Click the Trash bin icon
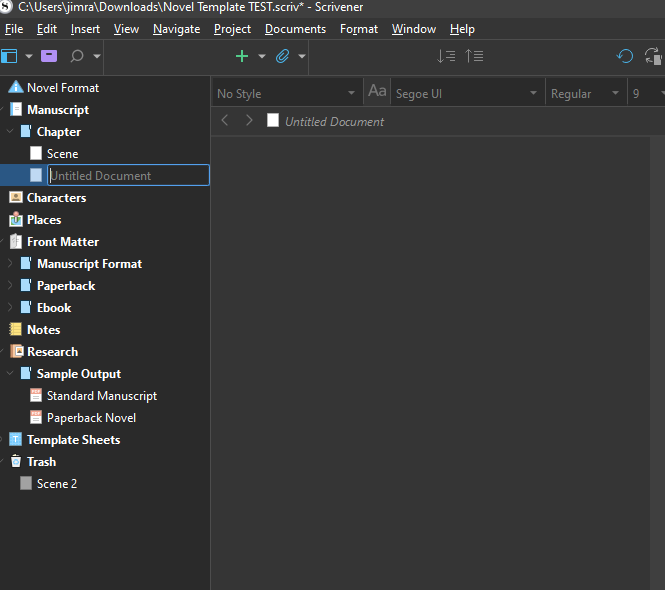Screen dimensions: 665x590 click(x=16, y=461)
